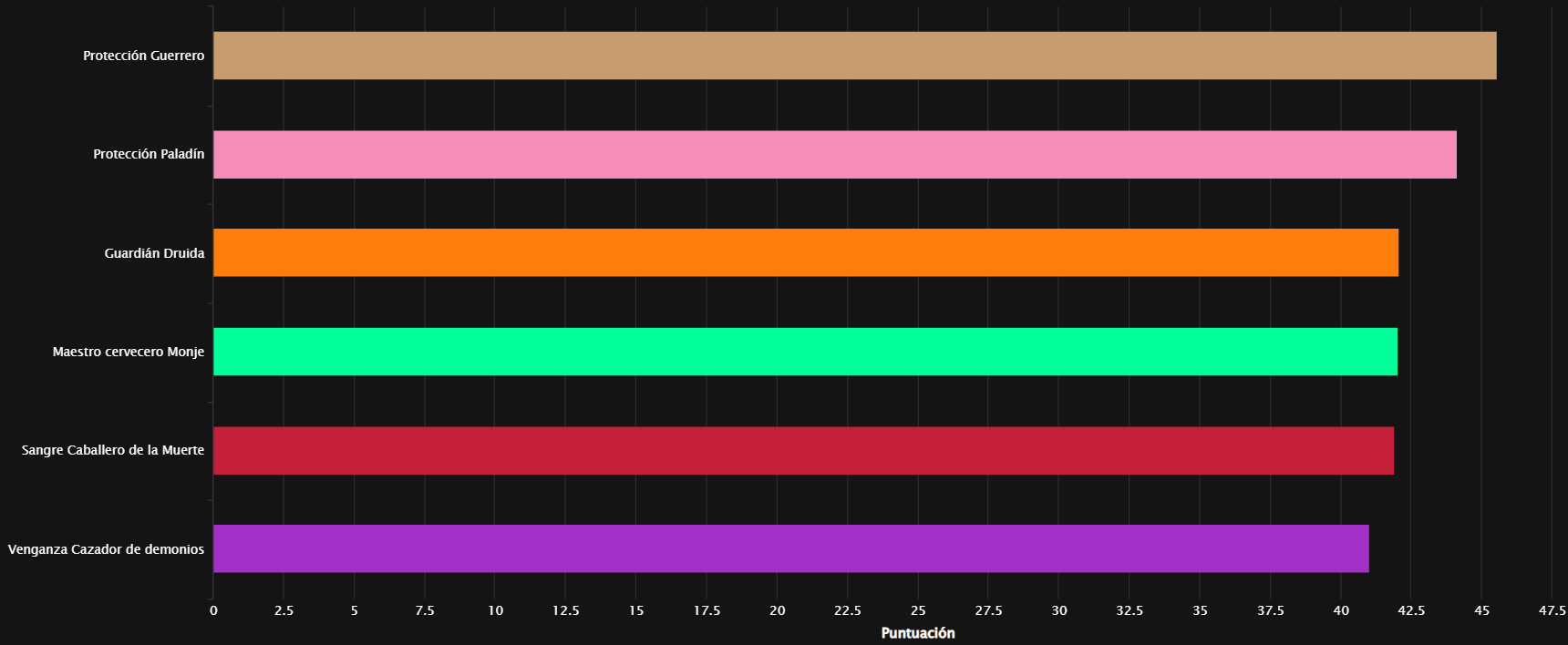The image size is (1568, 645).
Task: Click the '40' axis tick label
Action: point(1341,610)
